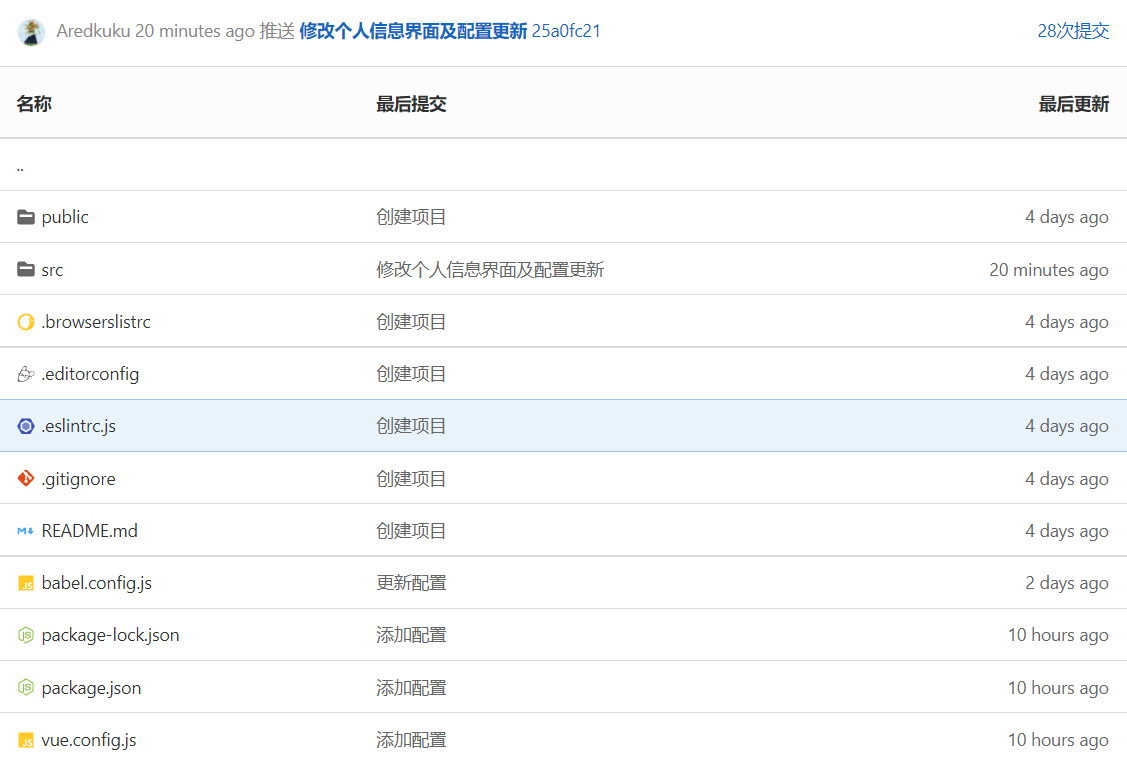Screen dimensions: 1127x762
Task: Click the Node icon beside package-lock.json
Action: coord(26,635)
